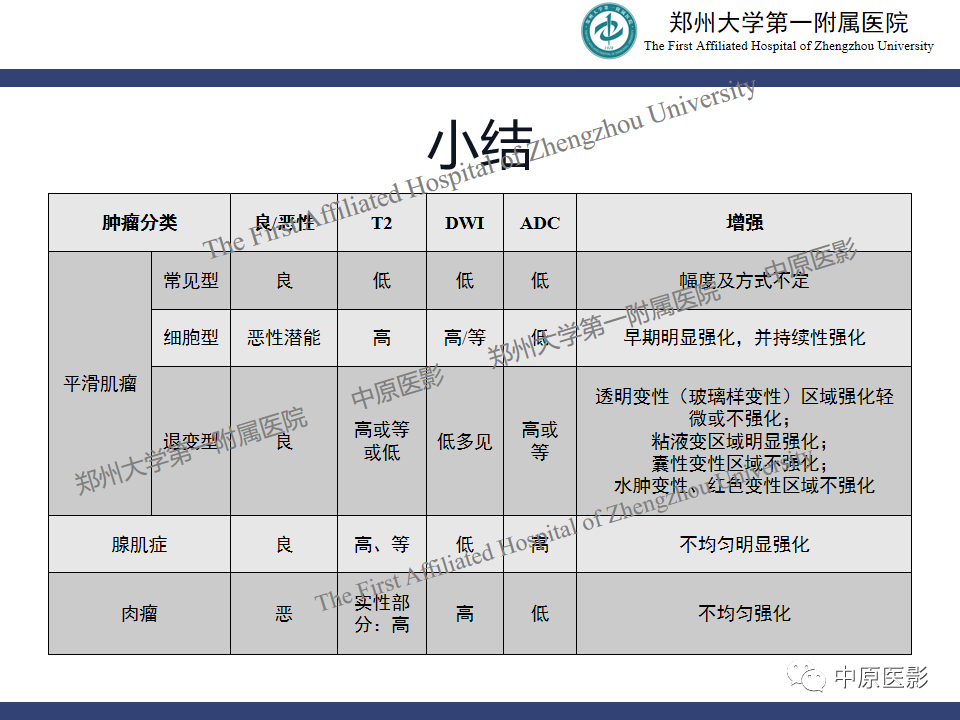This screenshot has width=960, height=720.
Task: Click the 低多见 DWI cell
Action: point(465,441)
